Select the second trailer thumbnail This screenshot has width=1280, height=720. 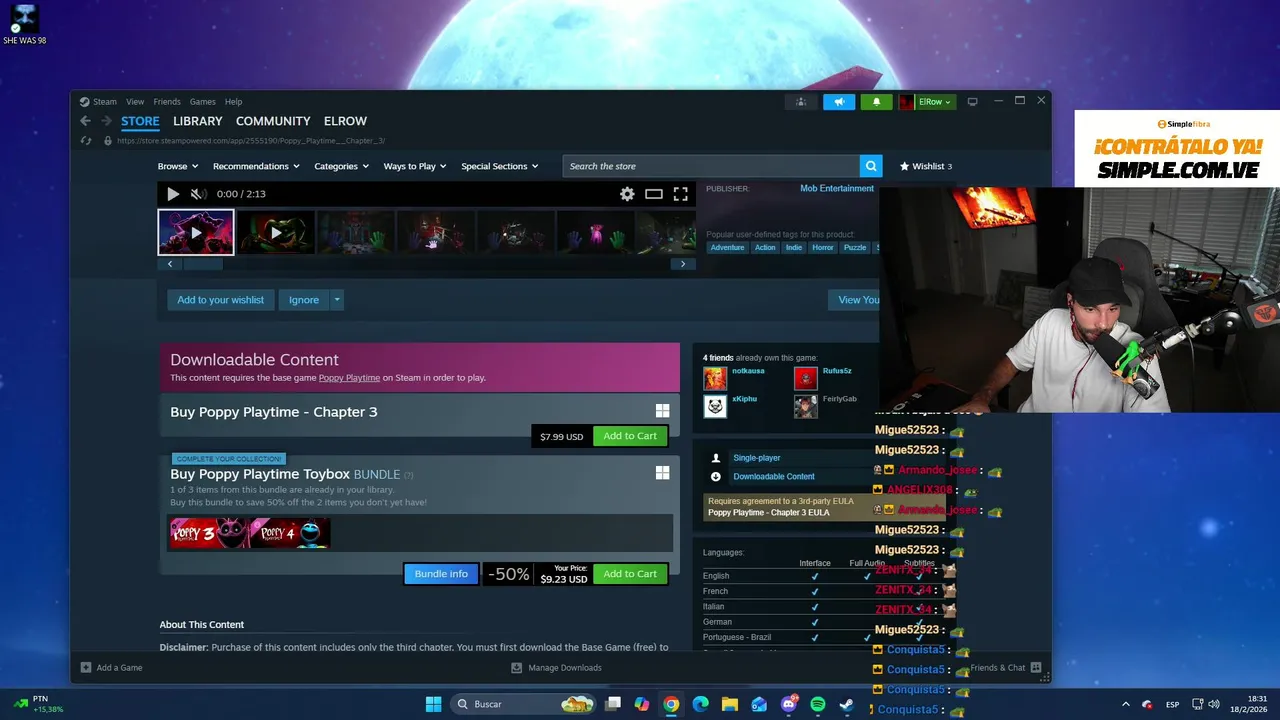tap(276, 232)
